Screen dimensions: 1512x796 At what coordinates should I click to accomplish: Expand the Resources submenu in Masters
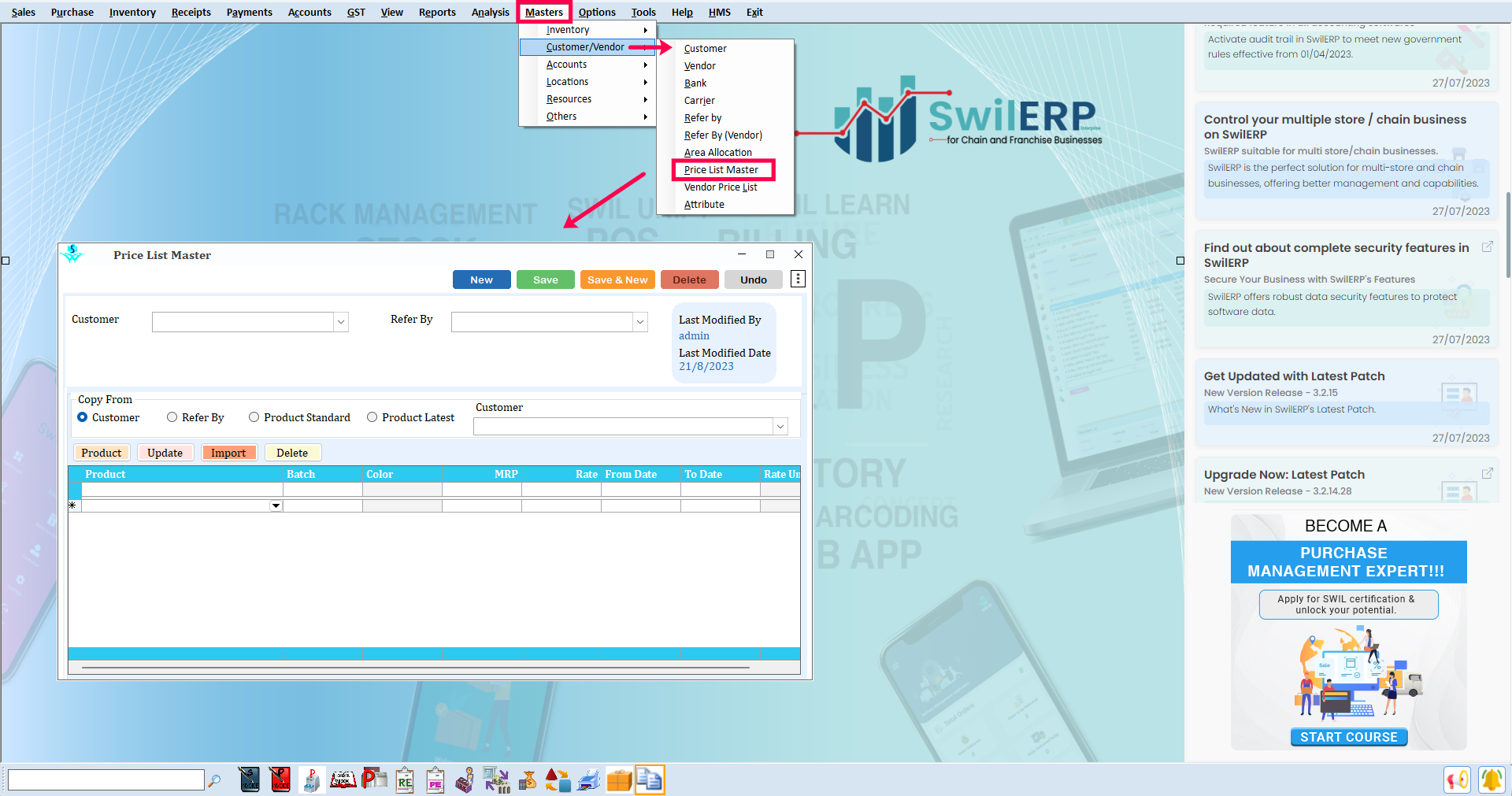(587, 99)
